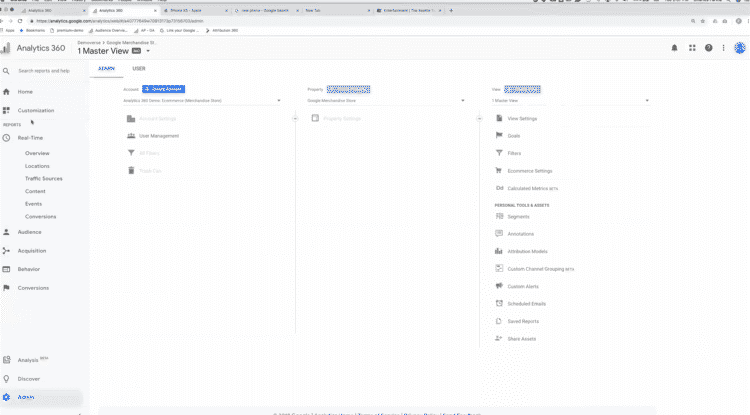Viewport: 750px width, 415px height.
Task: Click the Analytics 360 logo icon
Action: 6,48
